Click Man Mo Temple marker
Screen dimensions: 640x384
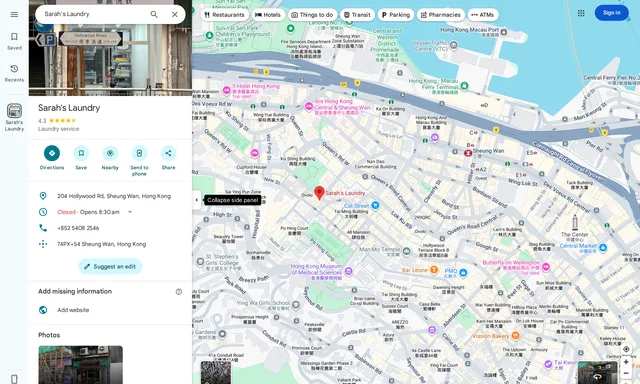[x=406, y=252]
